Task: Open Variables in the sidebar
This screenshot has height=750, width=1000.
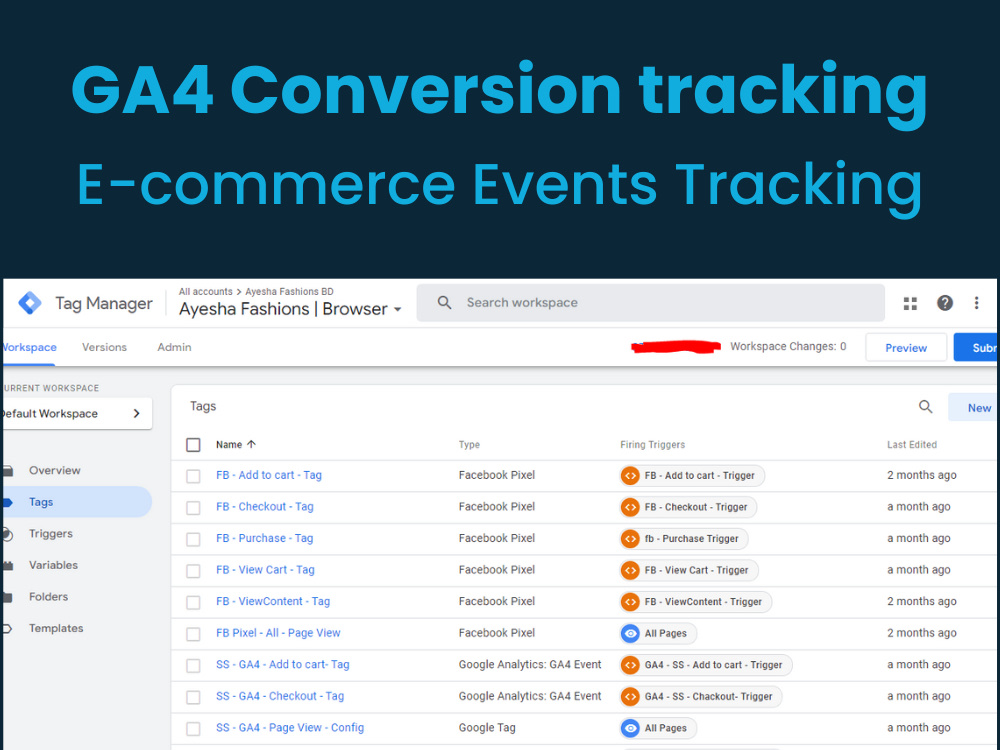Action: coord(53,565)
